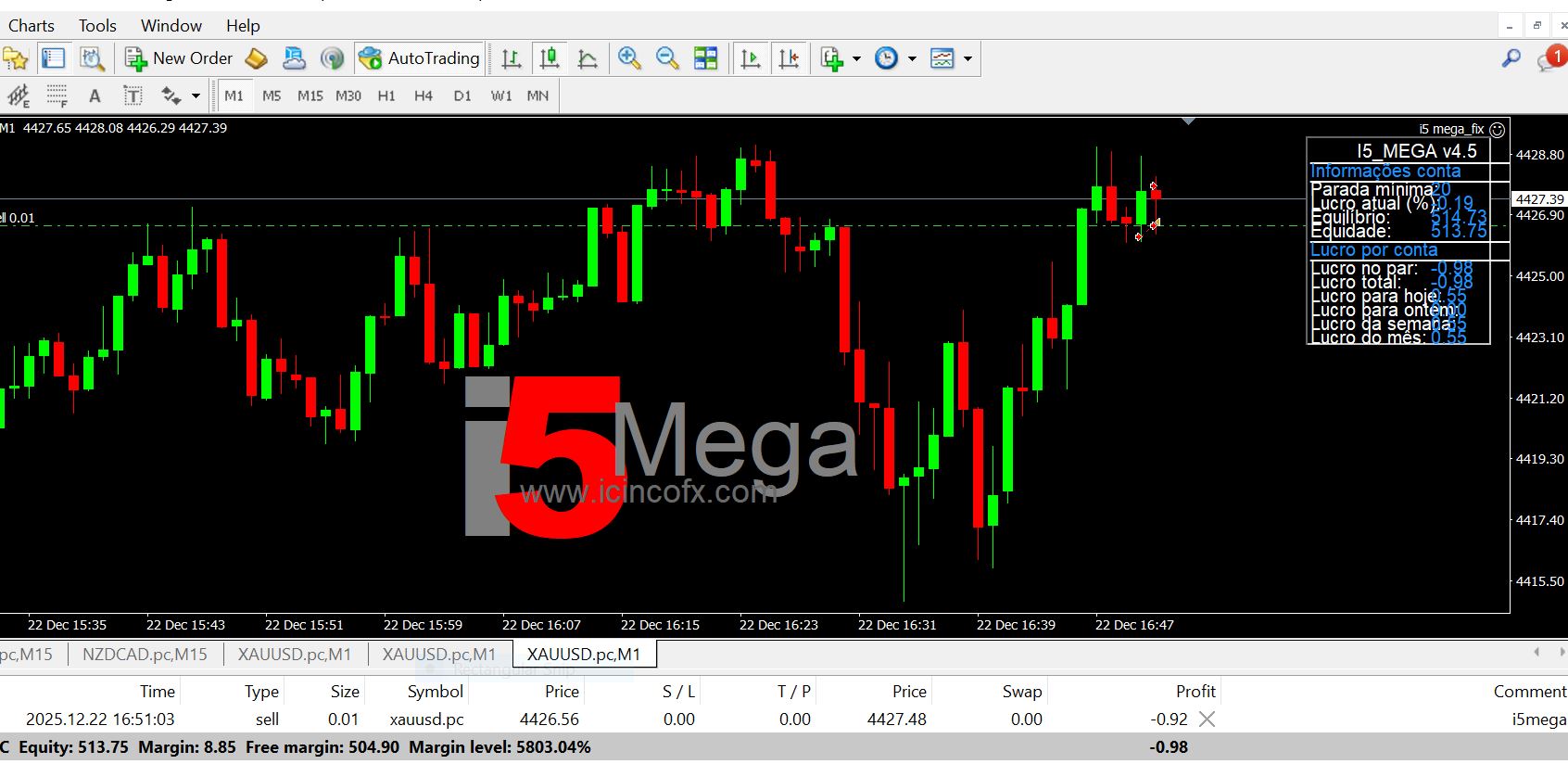Toggle the Terminal window toolbar icon
Screen dimensions: 1568x764
pos(54,58)
